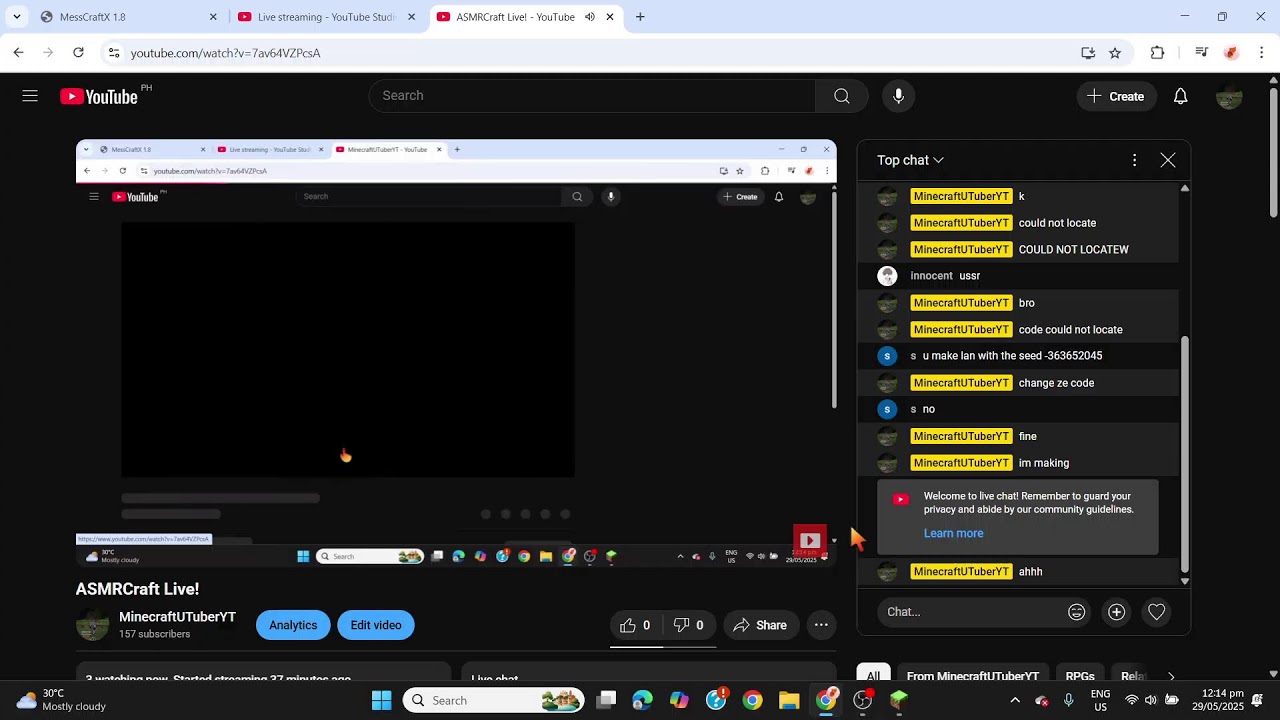This screenshot has width=1280, height=720.
Task: Toggle the microphone tray icon
Action: pos(1069,700)
